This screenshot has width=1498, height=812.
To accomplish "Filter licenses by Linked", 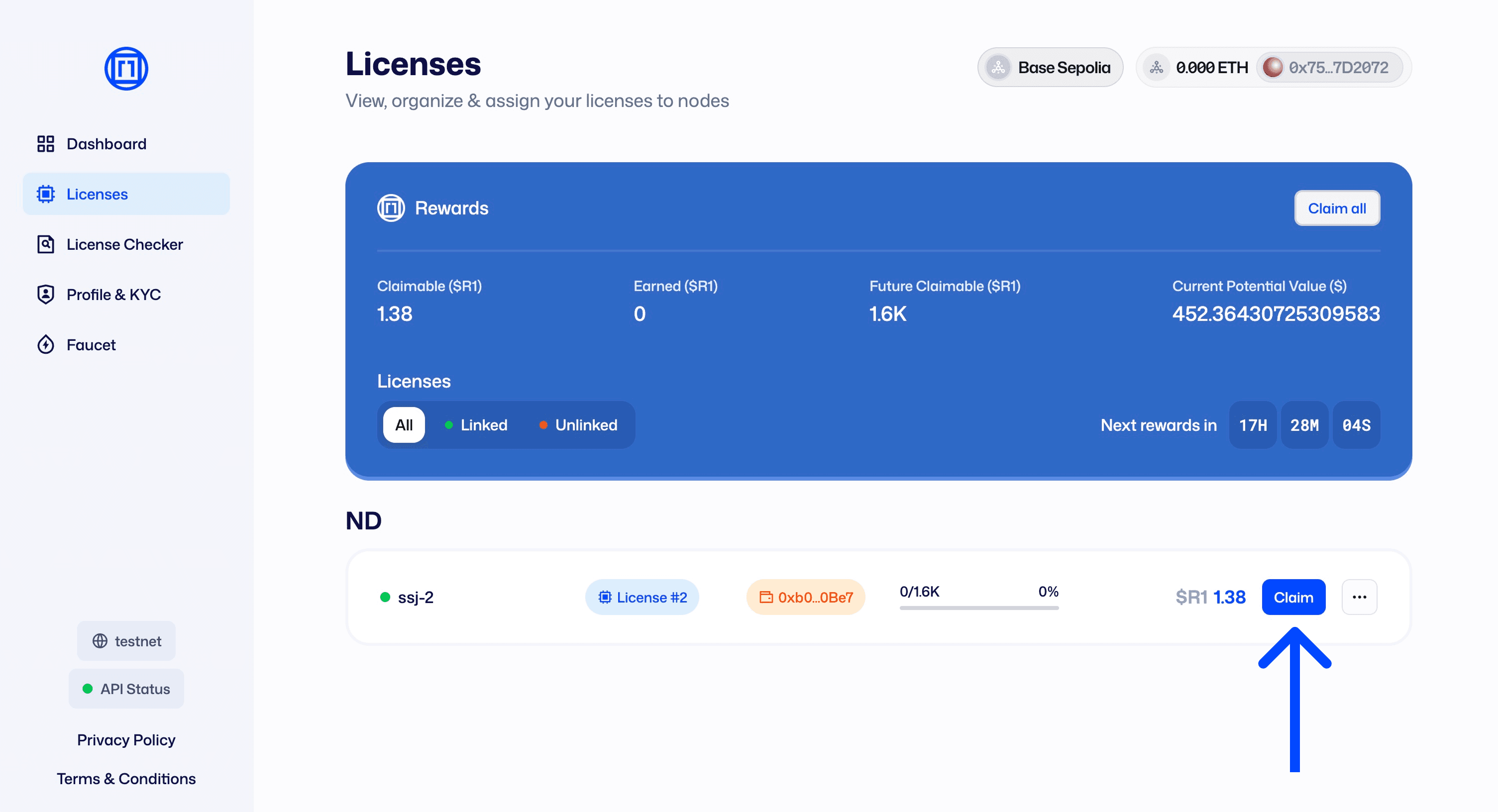I will click(476, 425).
